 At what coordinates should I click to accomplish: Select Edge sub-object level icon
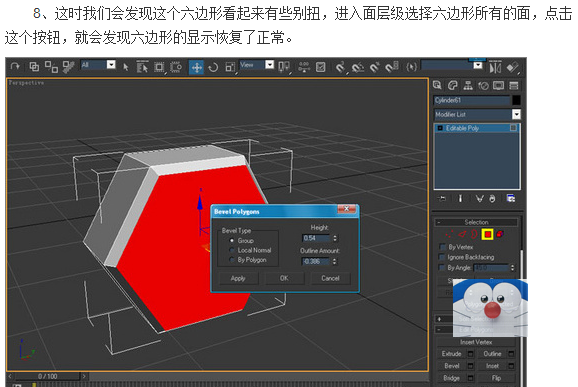(x=462, y=234)
